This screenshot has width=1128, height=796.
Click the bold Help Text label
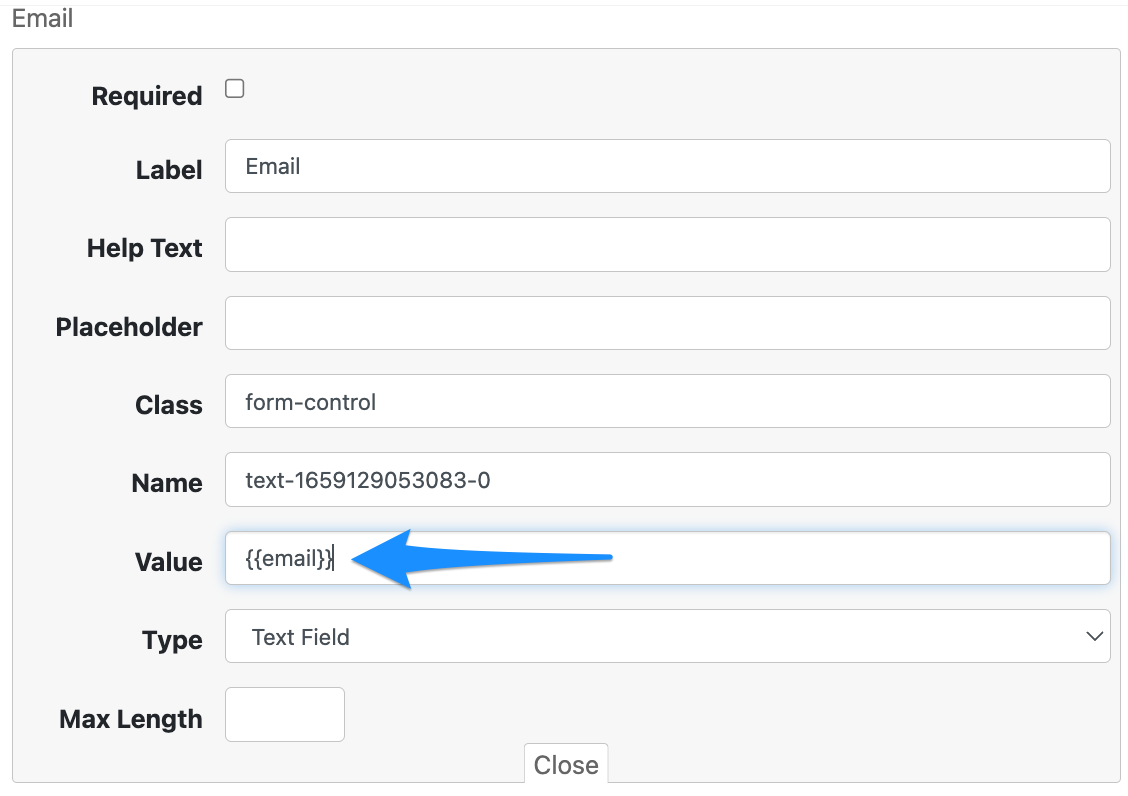(x=145, y=248)
